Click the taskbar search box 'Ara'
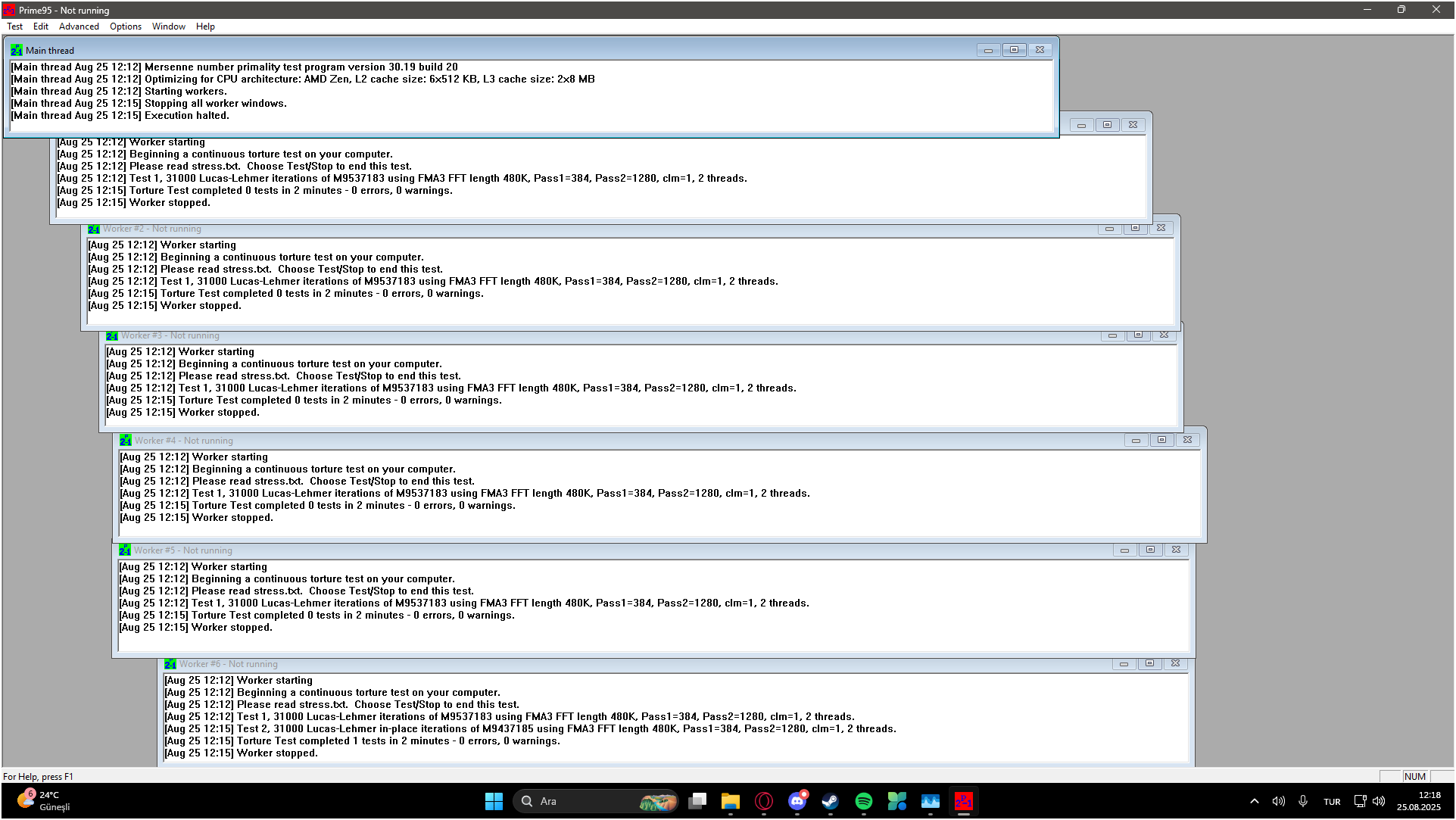The width and height of the screenshot is (1456, 820). (596, 801)
